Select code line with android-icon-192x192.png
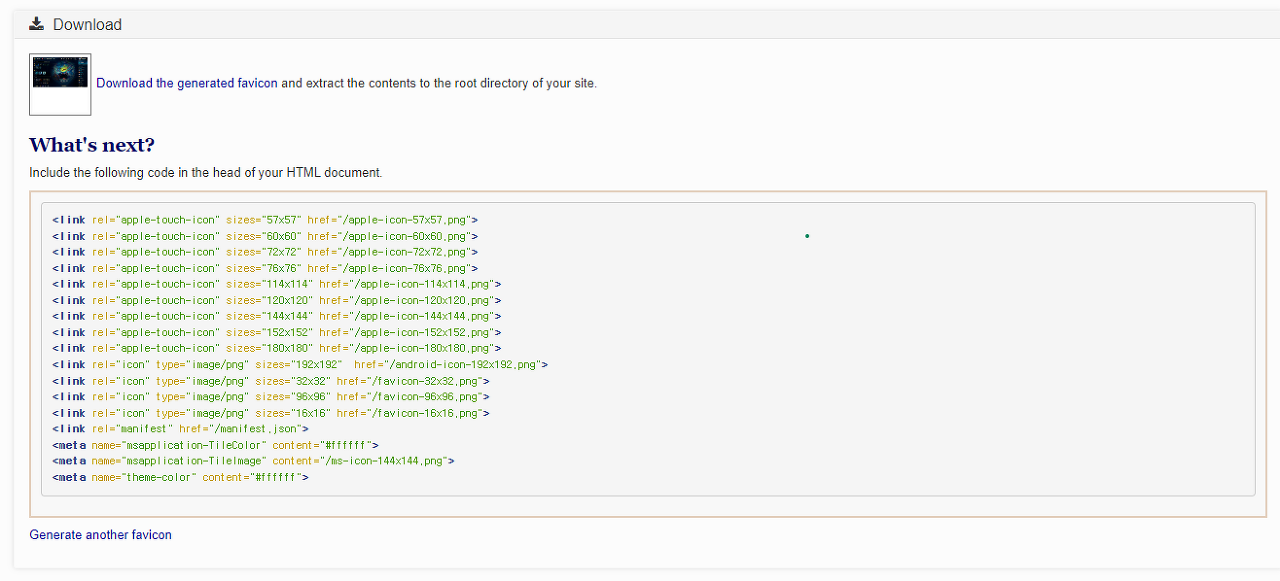Image resolution: width=1280 pixels, height=581 pixels. (300, 365)
